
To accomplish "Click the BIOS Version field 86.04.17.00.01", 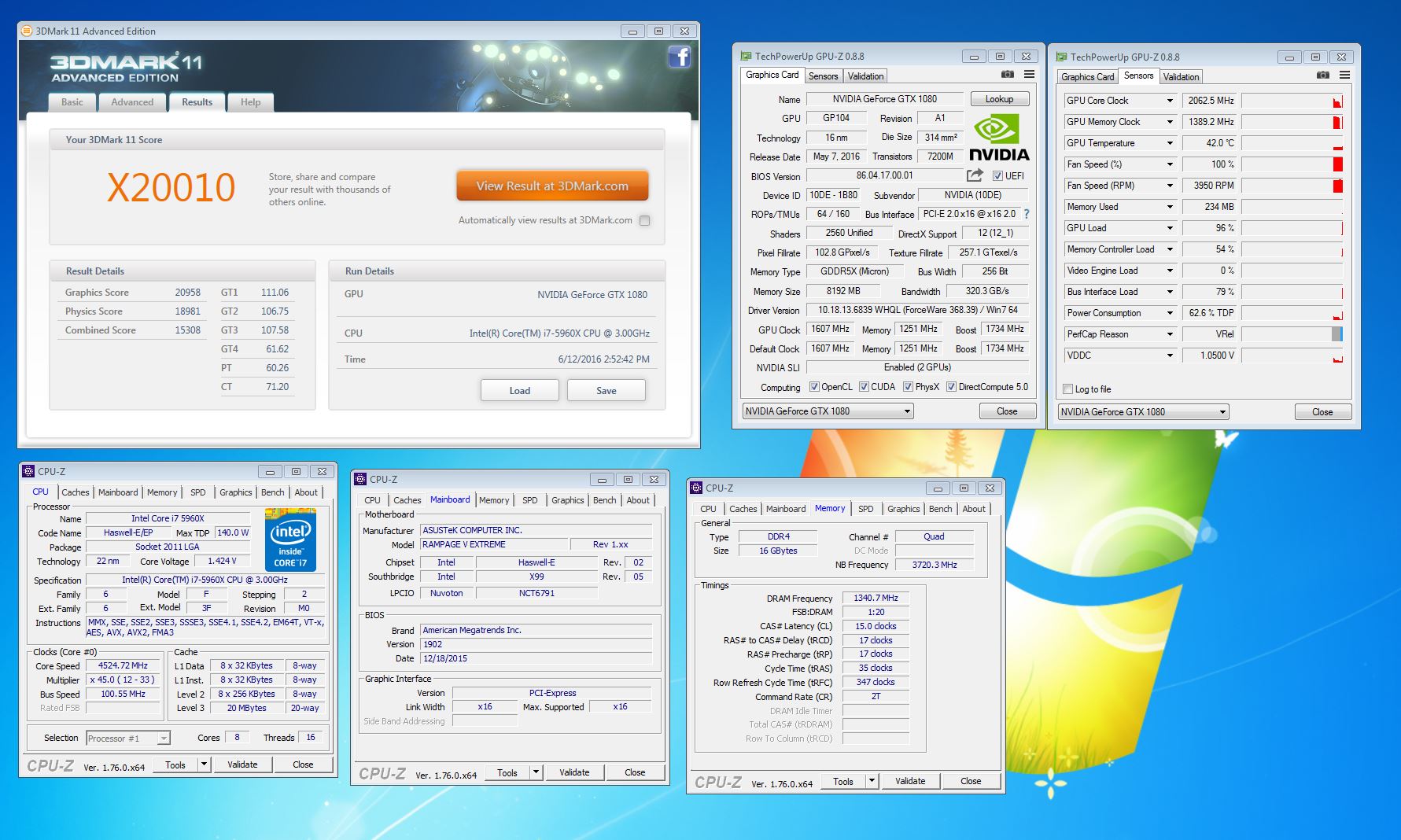I will [884, 175].
